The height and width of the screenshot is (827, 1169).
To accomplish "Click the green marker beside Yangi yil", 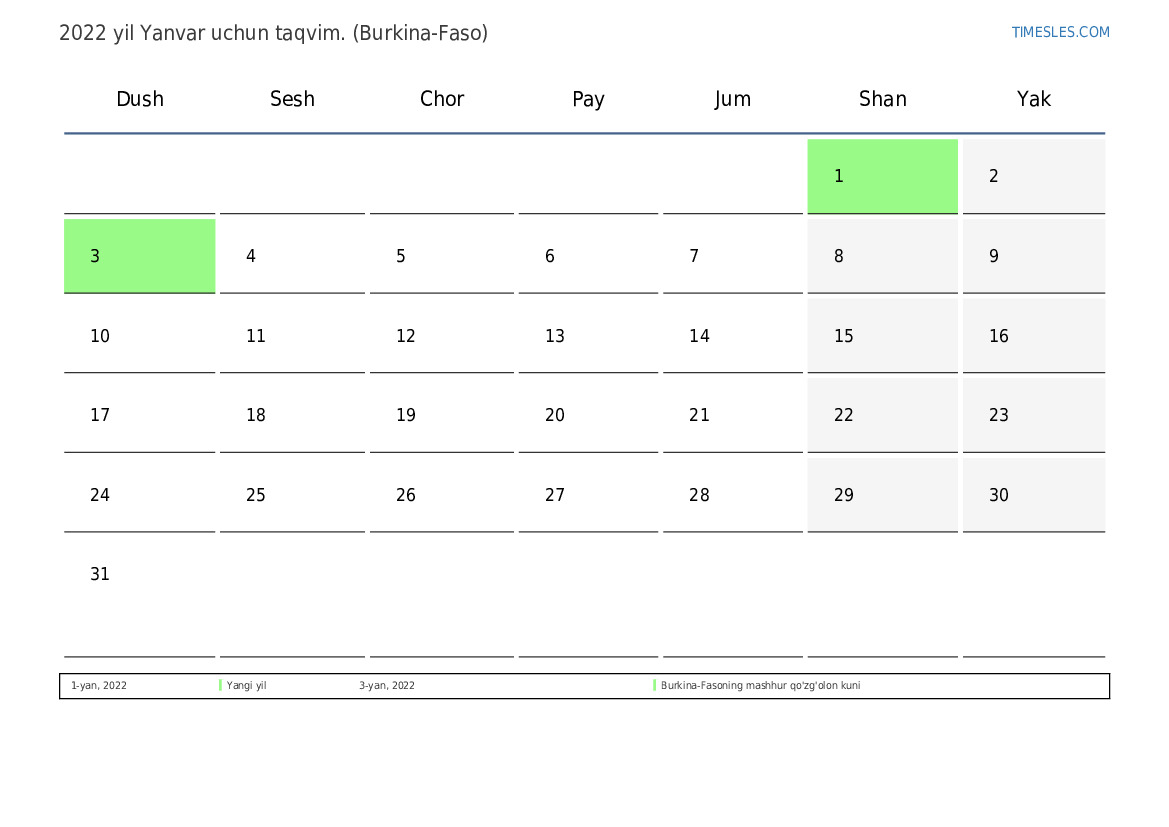I will [x=220, y=686].
